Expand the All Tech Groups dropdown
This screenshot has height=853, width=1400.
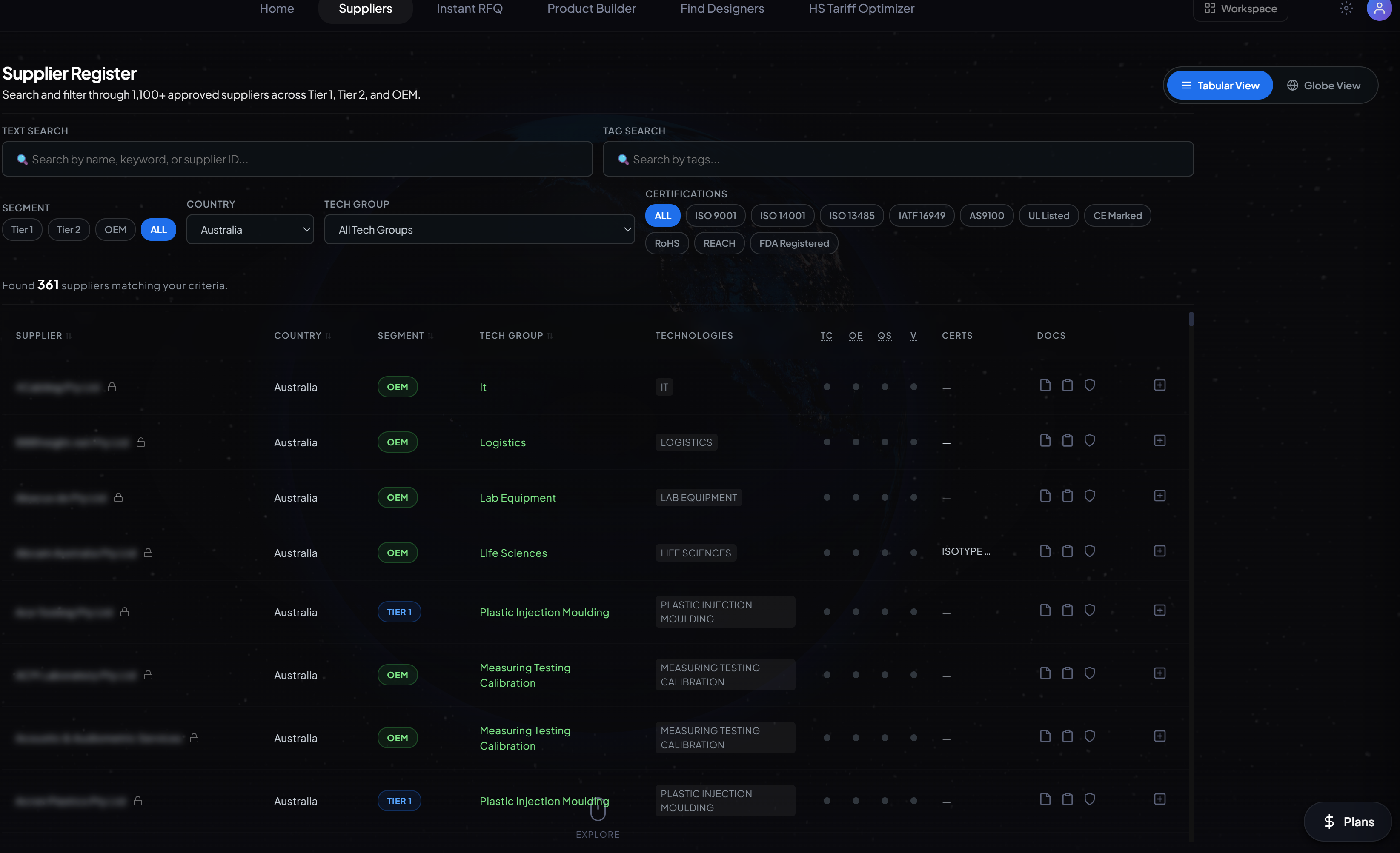click(479, 229)
